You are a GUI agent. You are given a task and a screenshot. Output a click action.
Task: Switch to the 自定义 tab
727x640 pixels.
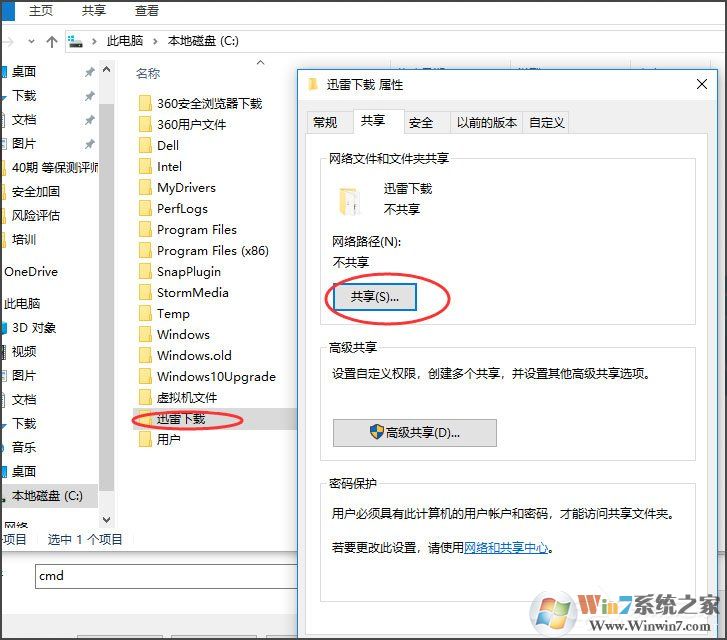pos(546,122)
